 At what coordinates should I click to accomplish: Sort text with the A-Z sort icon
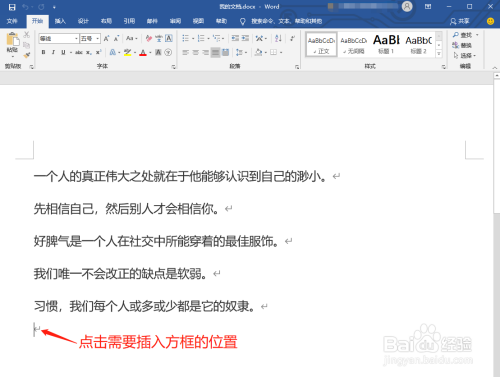click(278, 39)
